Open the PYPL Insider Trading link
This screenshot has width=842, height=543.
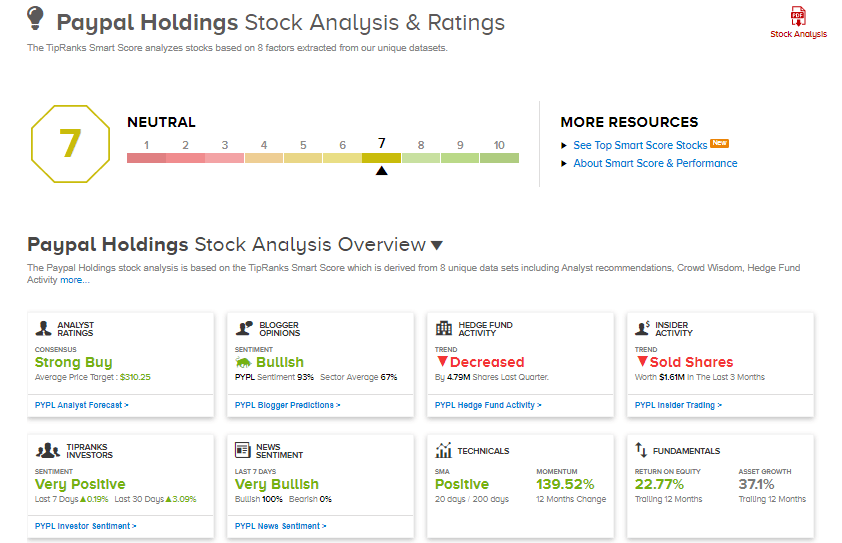tap(678, 405)
